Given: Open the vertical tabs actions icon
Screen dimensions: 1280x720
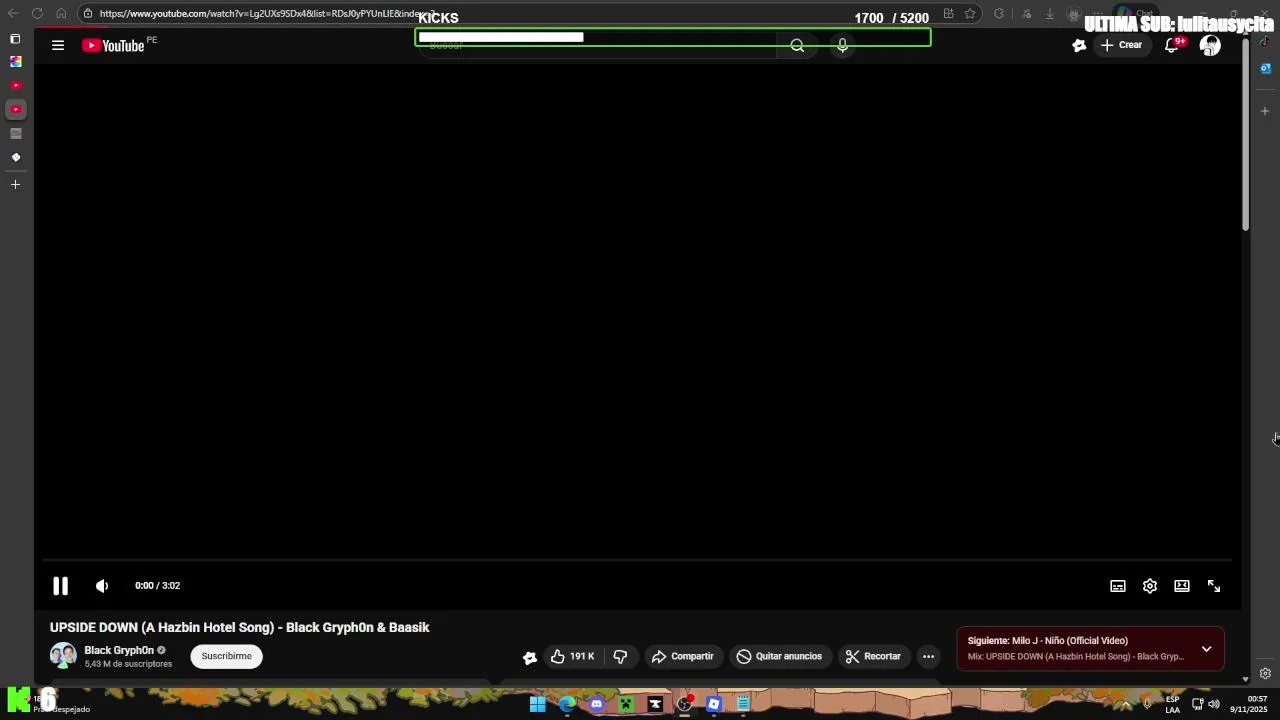Looking at the screenshot, I should click(x=15, y=39).
